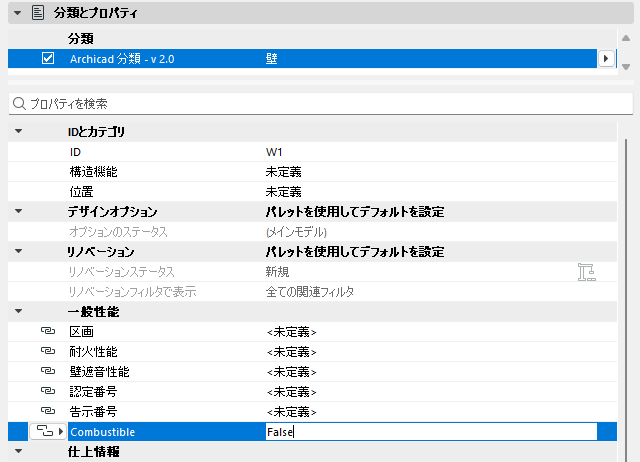The width and height of the screenshot is (640, 462).
Task: Click the link icon beside 耐火性能
Action: point(48,351)
